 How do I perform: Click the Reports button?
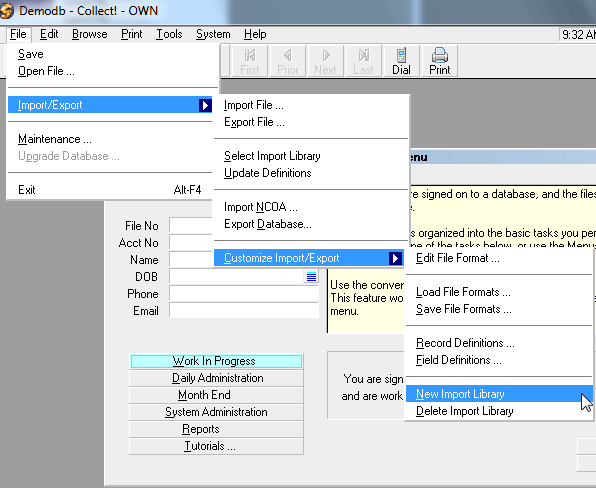(x=216, y=429)
